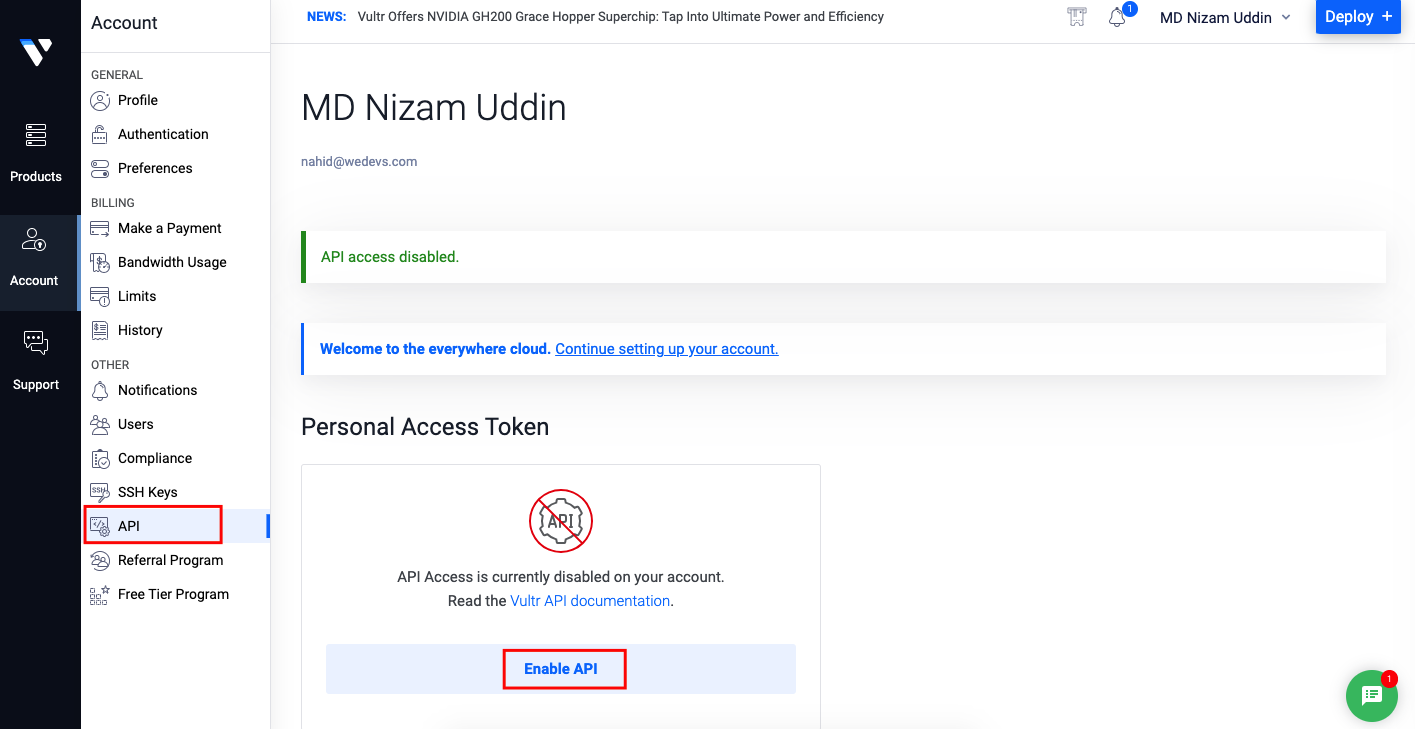This screenshot has width=1415, height=729.
Task: Click the Products label in left rail
Action: tap(36, 177)
